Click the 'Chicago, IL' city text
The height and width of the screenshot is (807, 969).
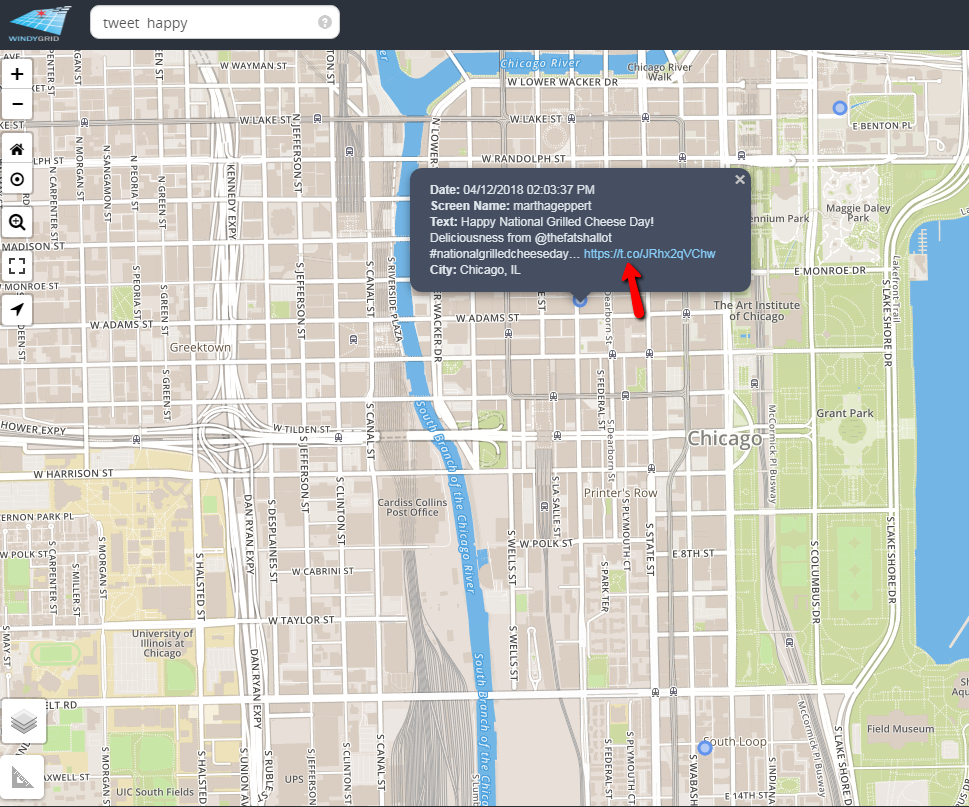[x=490, y=270]
